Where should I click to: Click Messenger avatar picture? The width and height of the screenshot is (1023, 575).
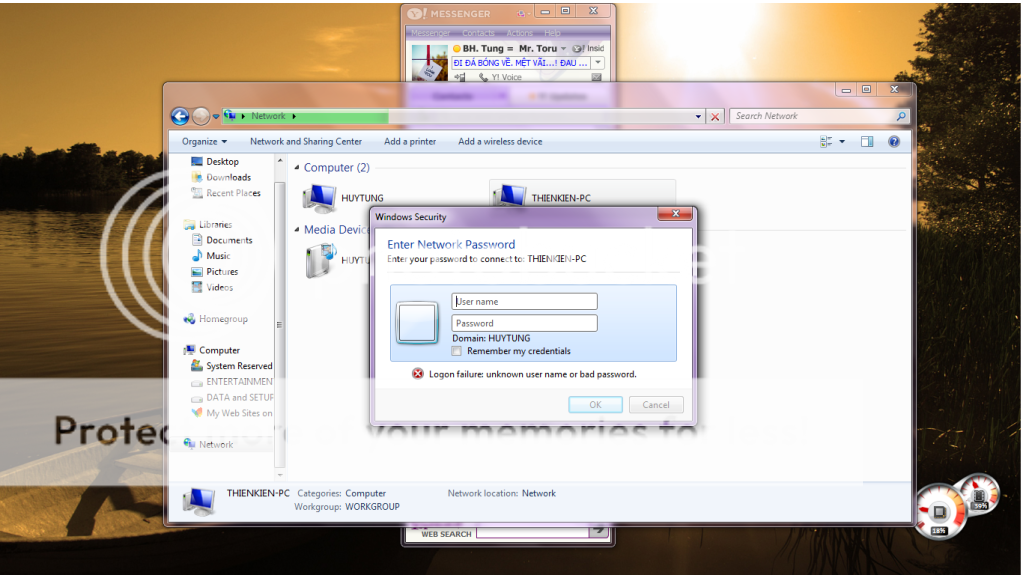(x=429, y=63)
